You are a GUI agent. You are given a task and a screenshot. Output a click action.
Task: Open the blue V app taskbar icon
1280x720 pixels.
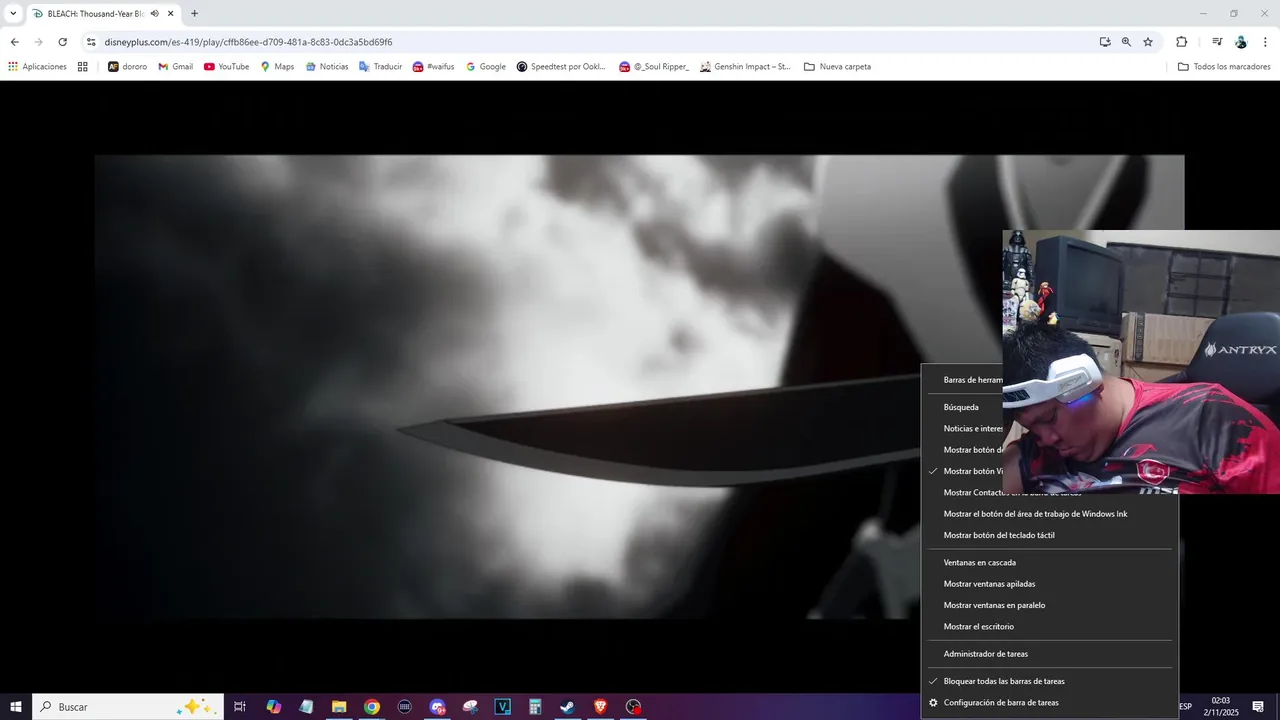coord(503,707)
